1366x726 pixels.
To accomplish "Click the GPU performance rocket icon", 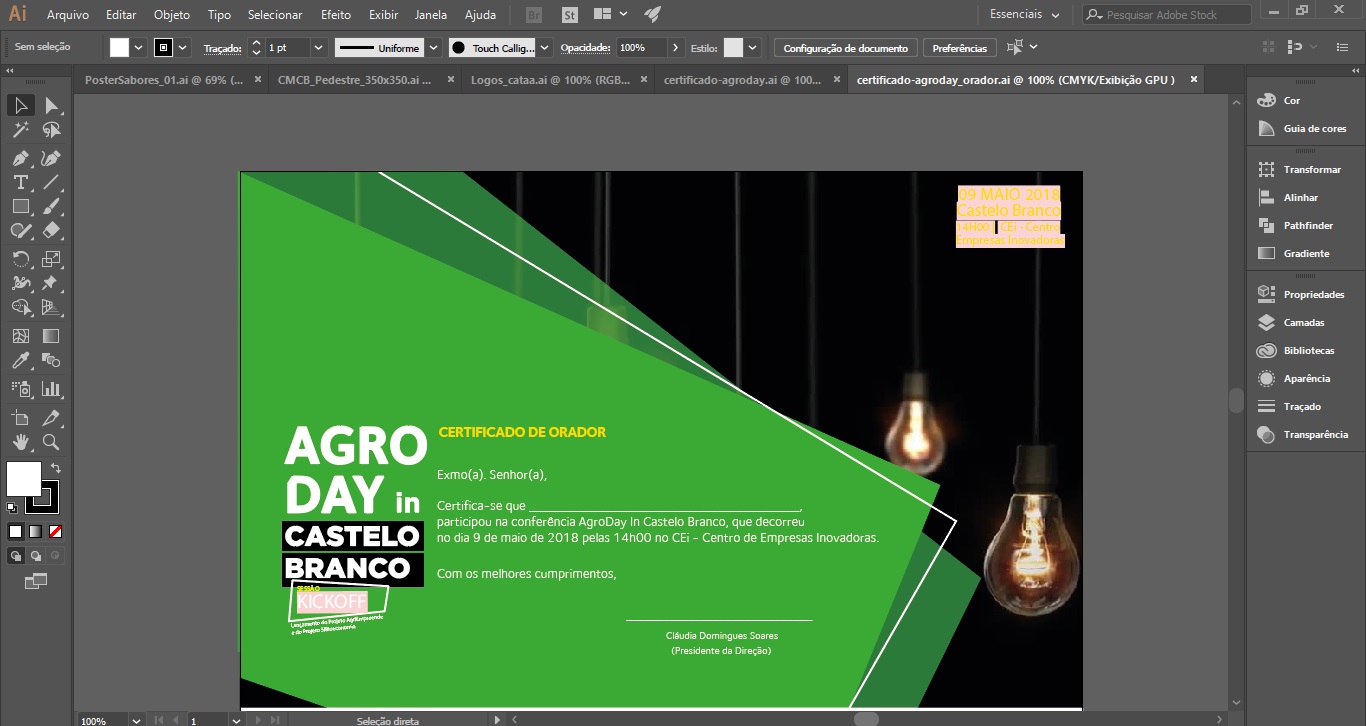I will (653, 14).
